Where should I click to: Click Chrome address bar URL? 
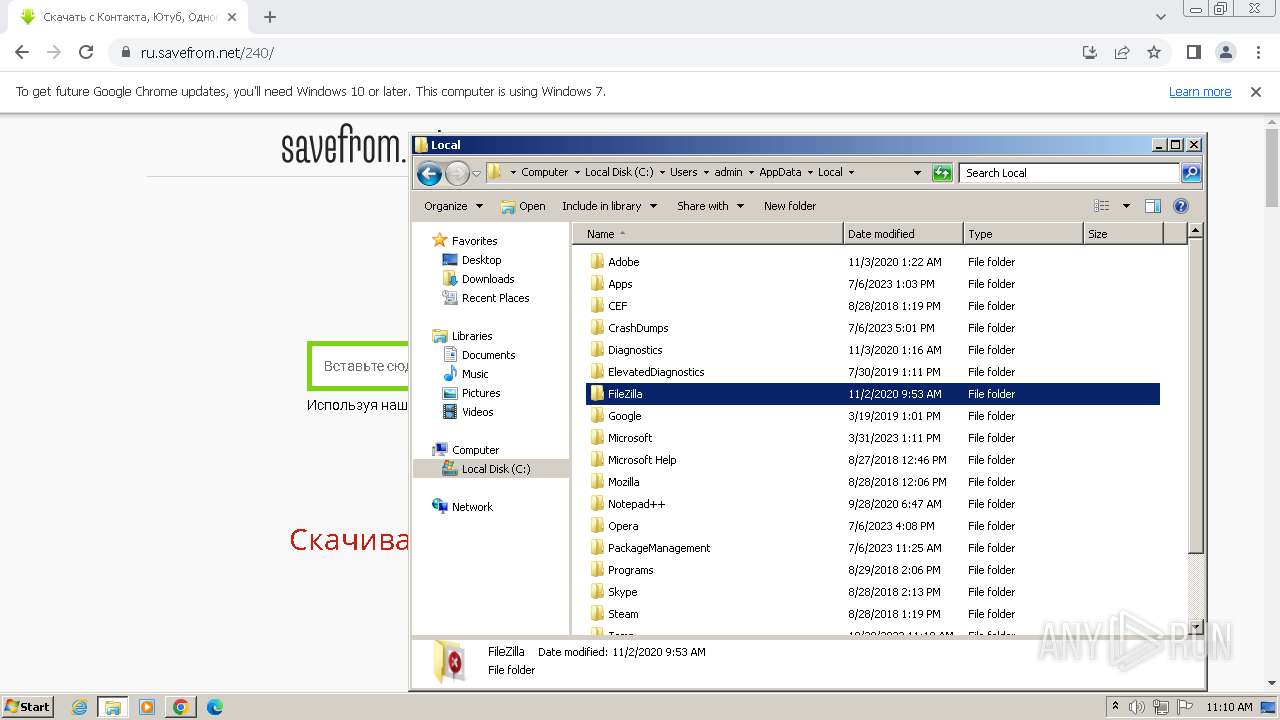coord(207,53)
